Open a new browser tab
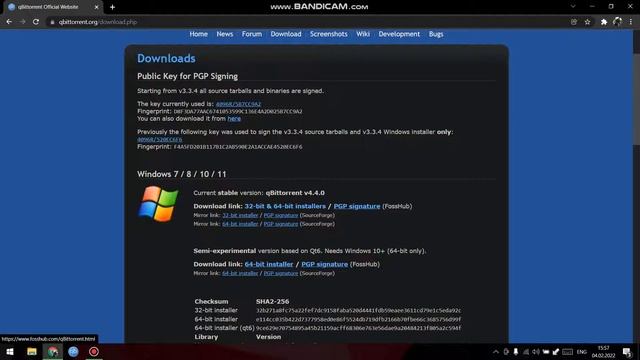This screenshot has width=640, height=360. (x=112, y=7)
